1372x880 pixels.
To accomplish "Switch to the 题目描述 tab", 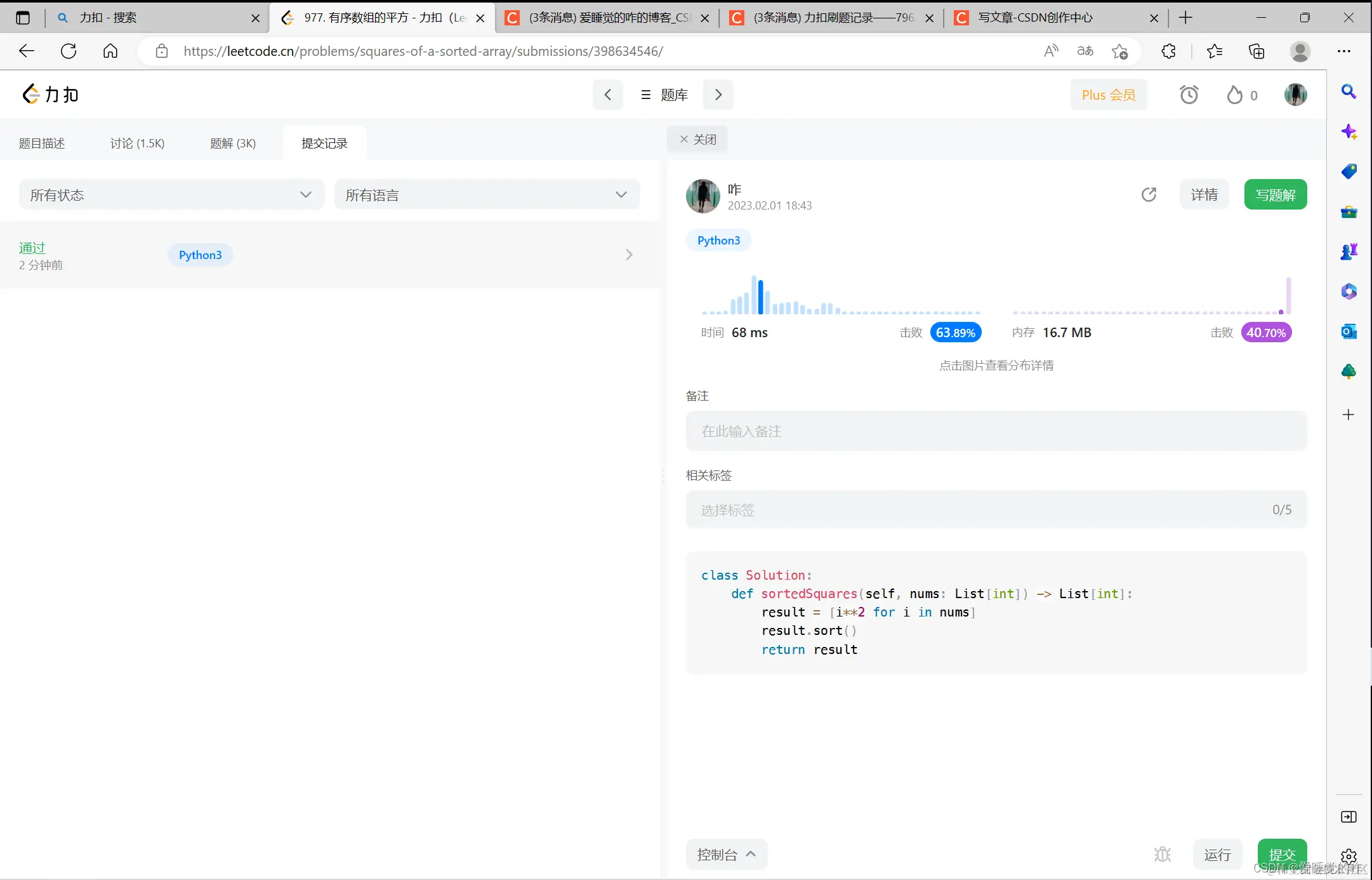I will 42,143.
